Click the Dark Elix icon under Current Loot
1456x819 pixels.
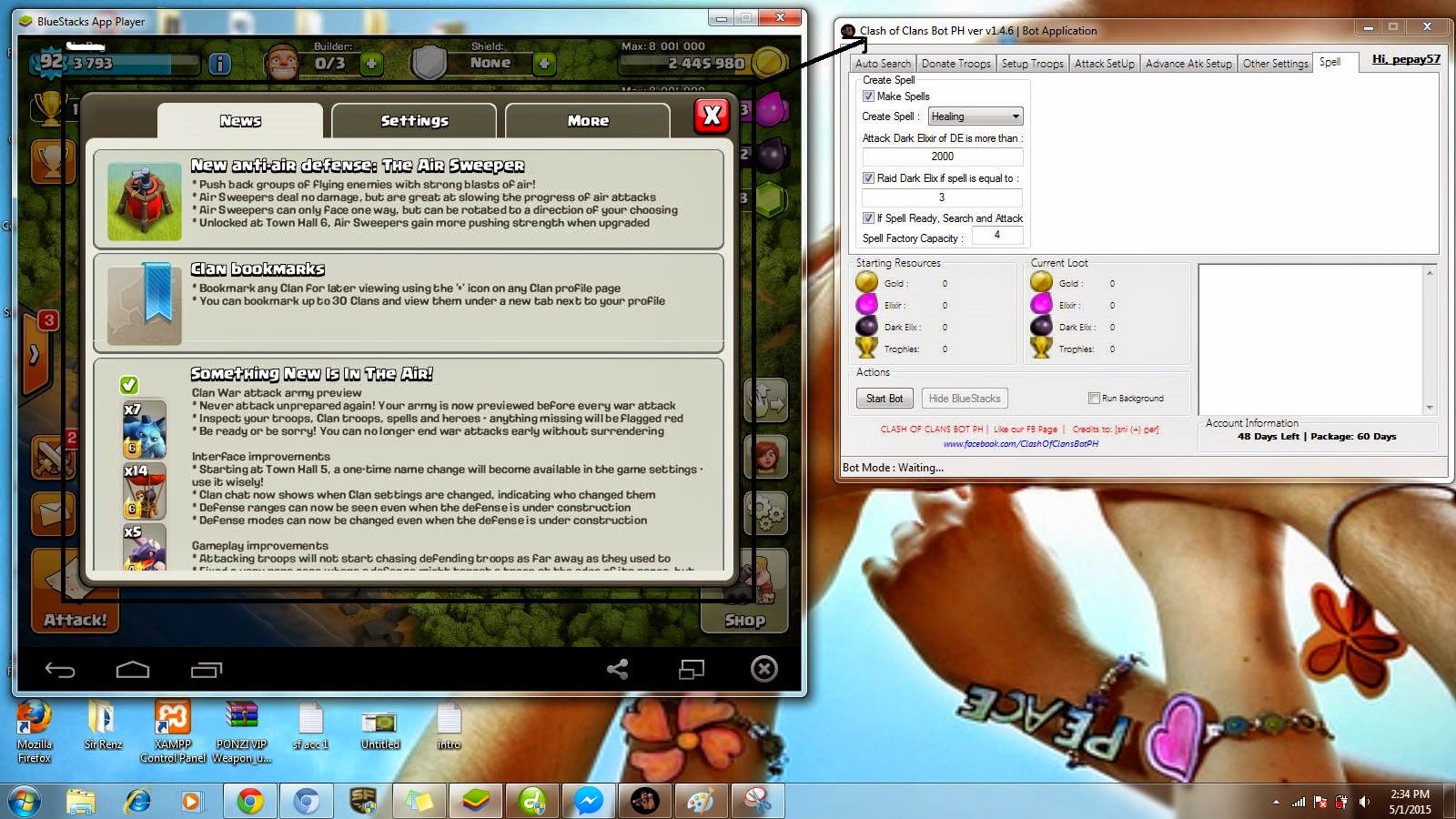(x=1042, y=327)
